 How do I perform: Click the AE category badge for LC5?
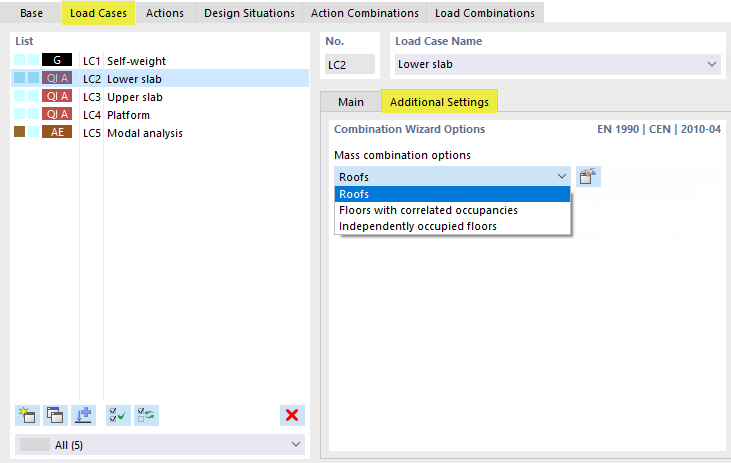click(57, 133)
